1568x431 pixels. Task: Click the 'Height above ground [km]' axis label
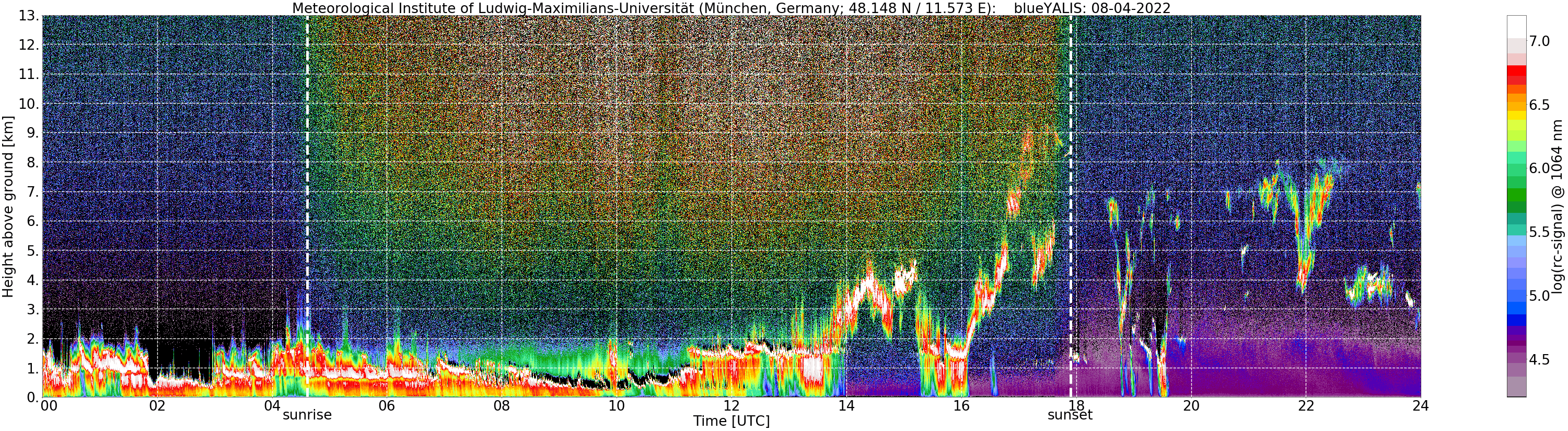(x=8, y=206)
